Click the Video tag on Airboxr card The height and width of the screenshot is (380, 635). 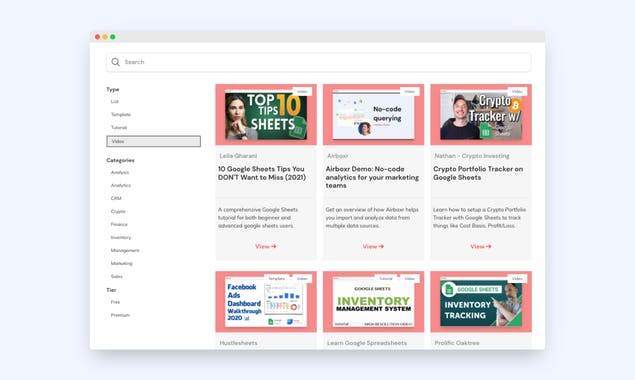click(409, 92)
